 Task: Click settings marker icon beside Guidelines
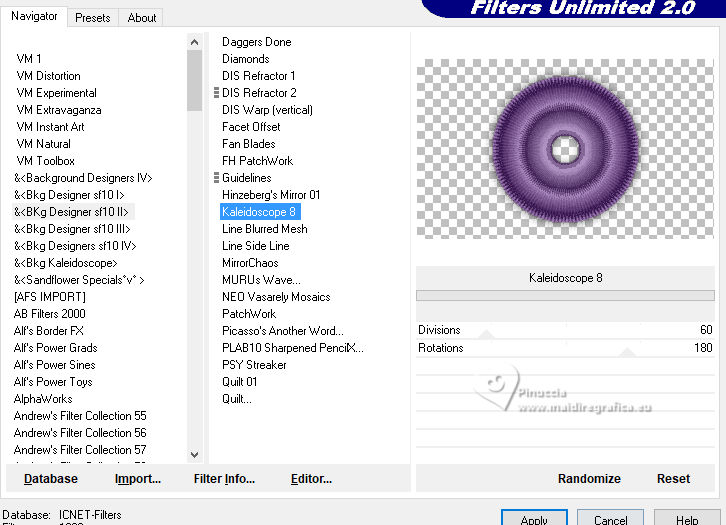216,178
